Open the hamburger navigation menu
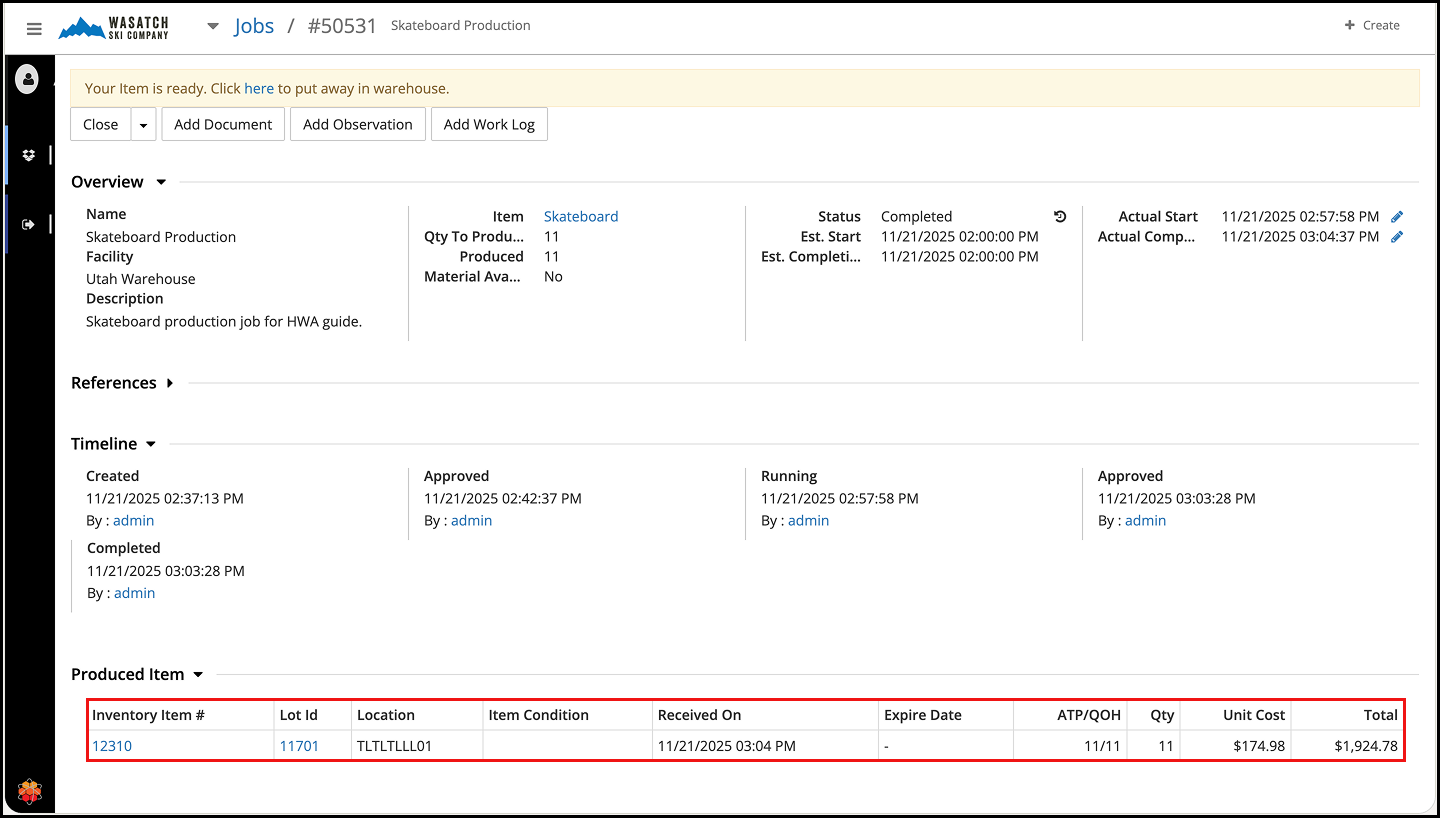1440x818 pixels. [34, 28]
